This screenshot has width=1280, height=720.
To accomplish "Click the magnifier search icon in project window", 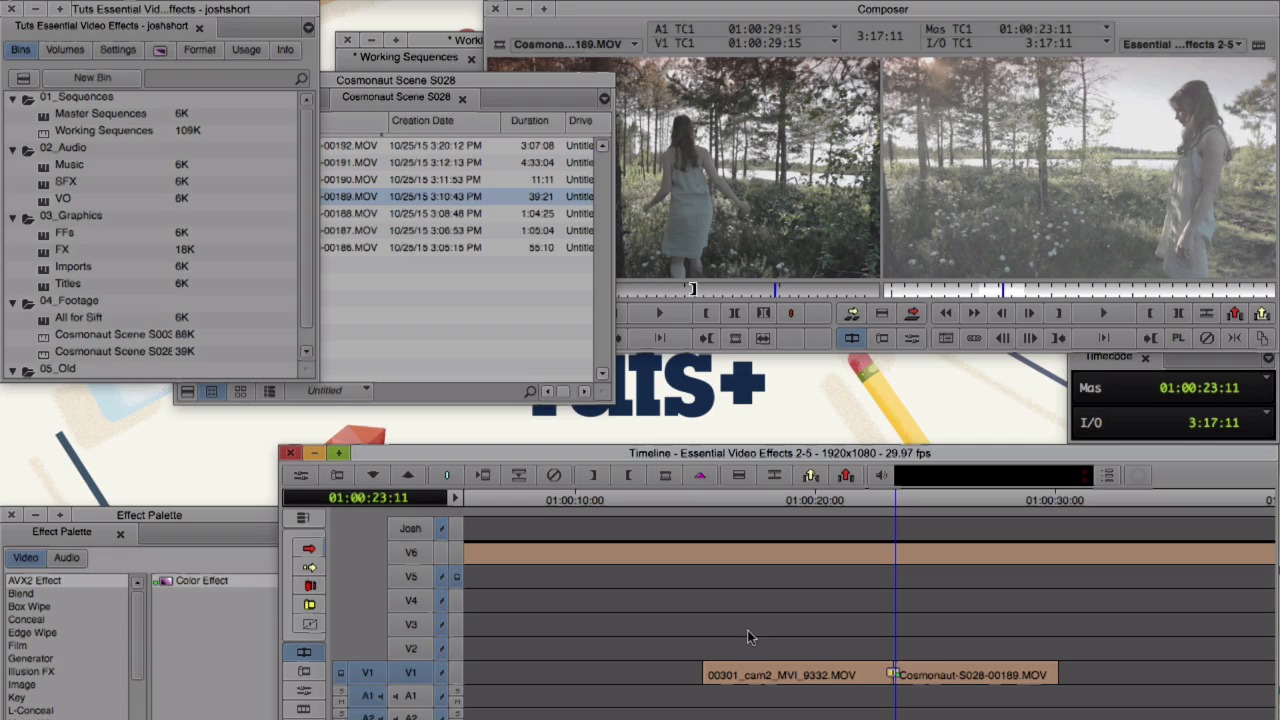I will coord(301,78).
